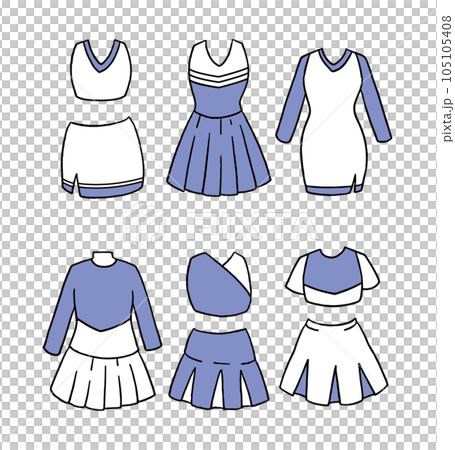Select the blue wrap-style crop top

click(x=219, y=284)
